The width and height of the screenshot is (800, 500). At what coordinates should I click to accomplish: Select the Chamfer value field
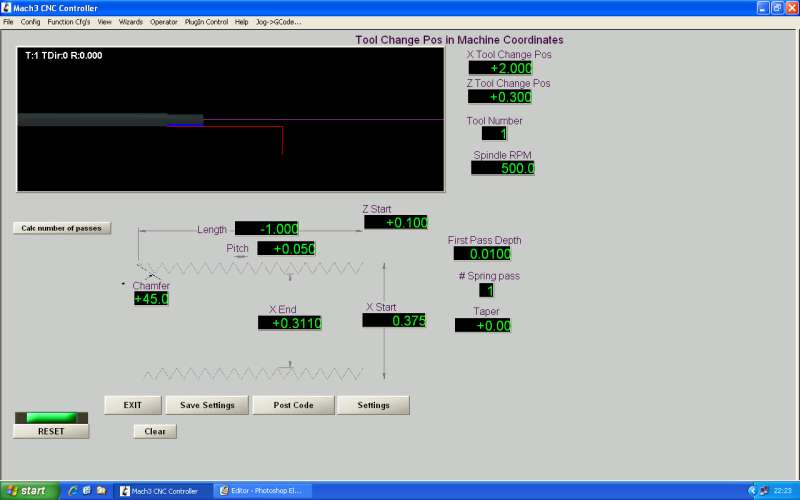(151, 298)
